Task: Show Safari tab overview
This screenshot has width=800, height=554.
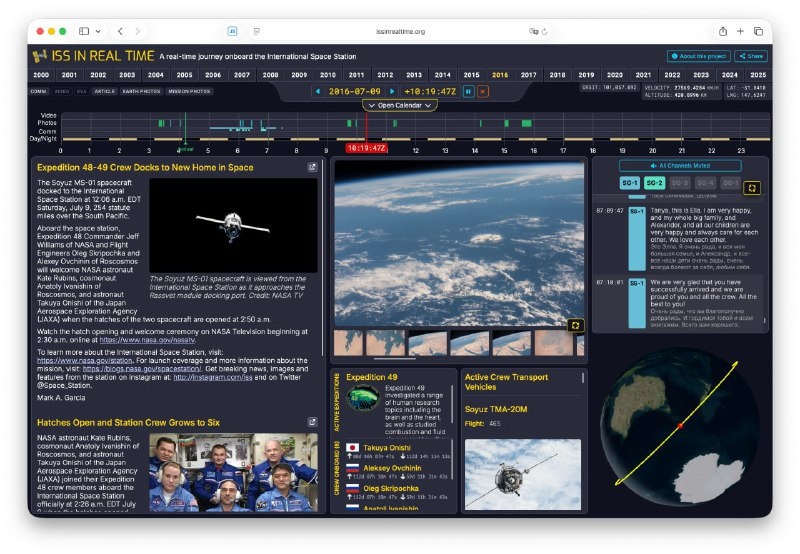Action: click(758, 31)
